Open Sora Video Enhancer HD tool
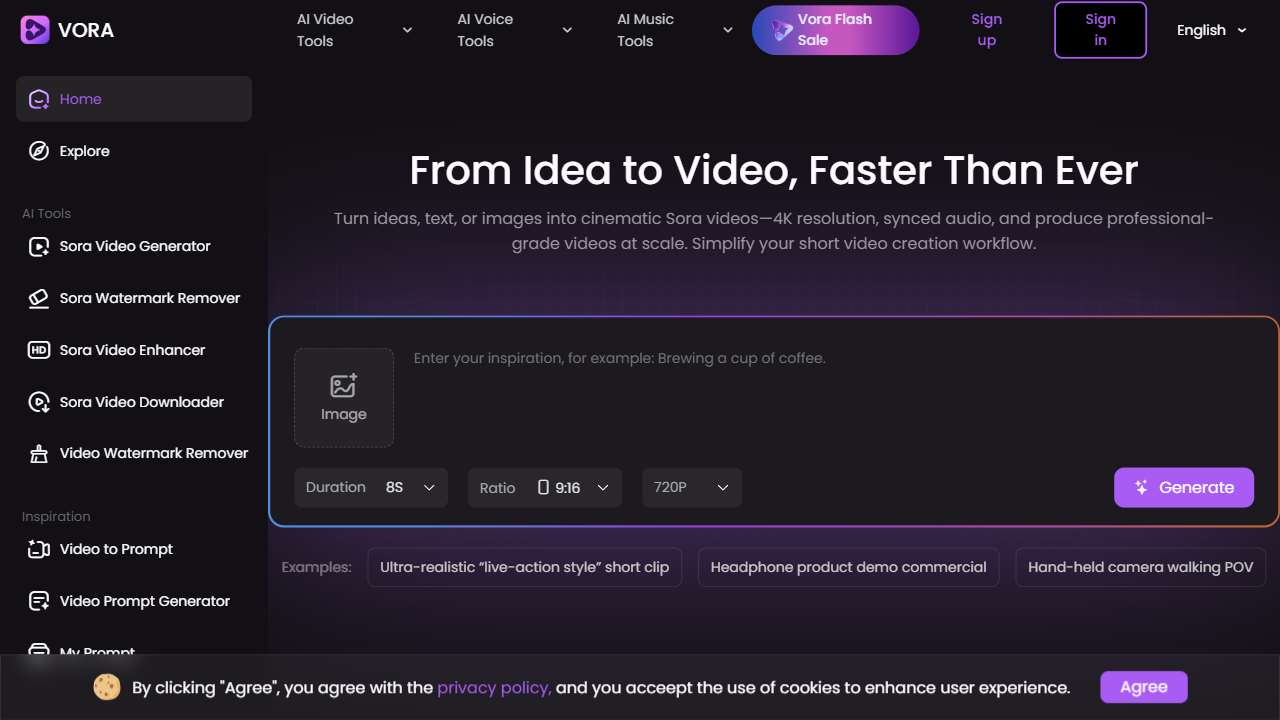This screenshot has width=1280, height=720. [132, 350]
